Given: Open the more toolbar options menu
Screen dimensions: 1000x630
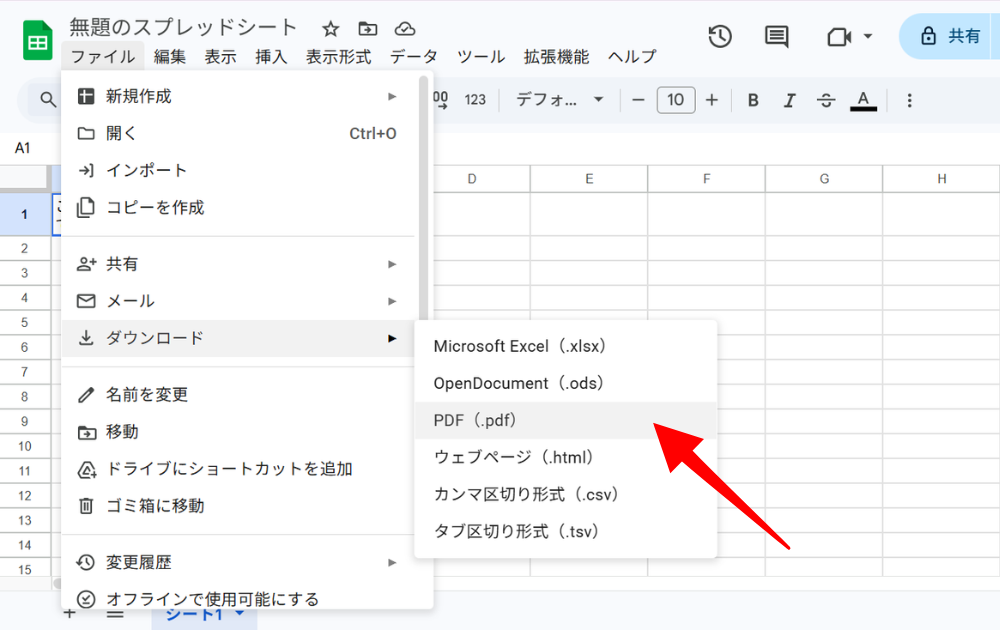Looking at the screenshot, I should click(909, 100).
